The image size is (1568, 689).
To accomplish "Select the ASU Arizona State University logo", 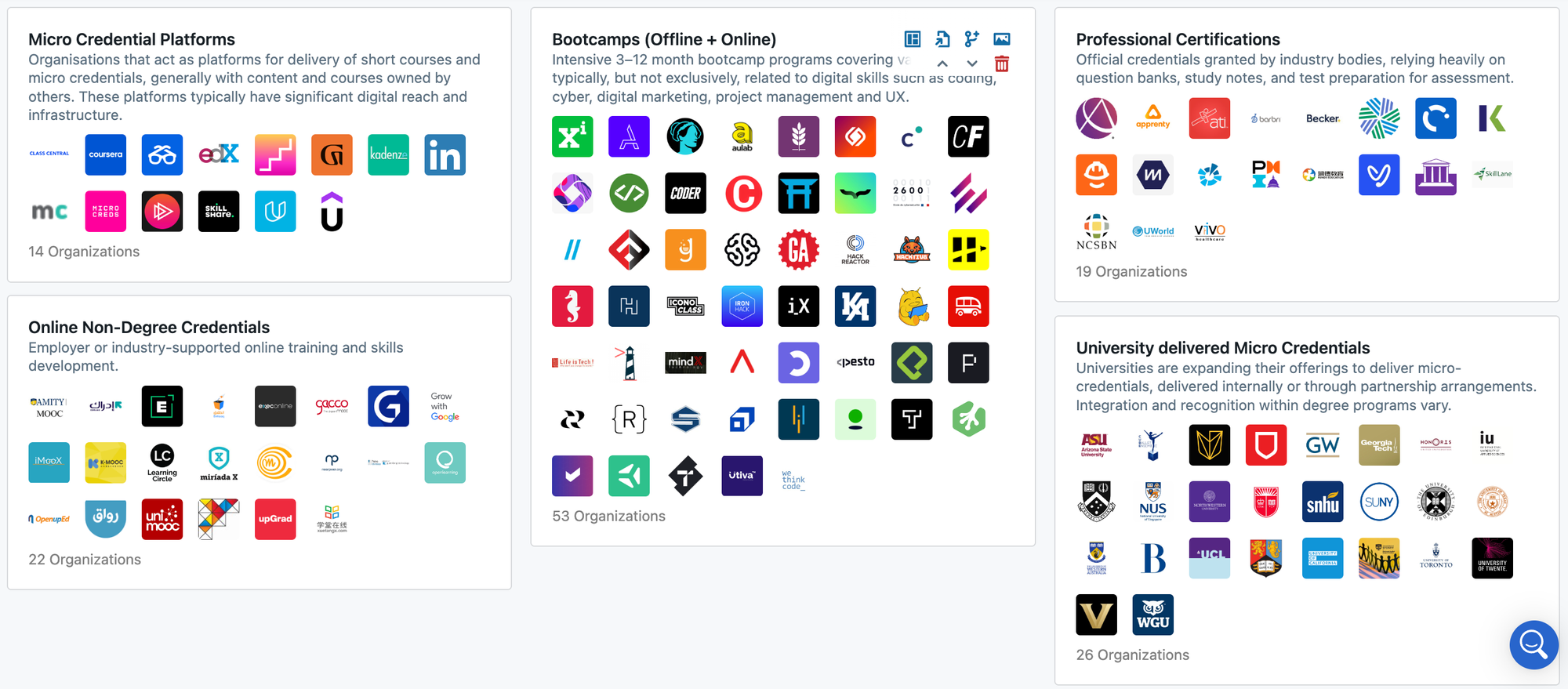I will (1096, 445).
